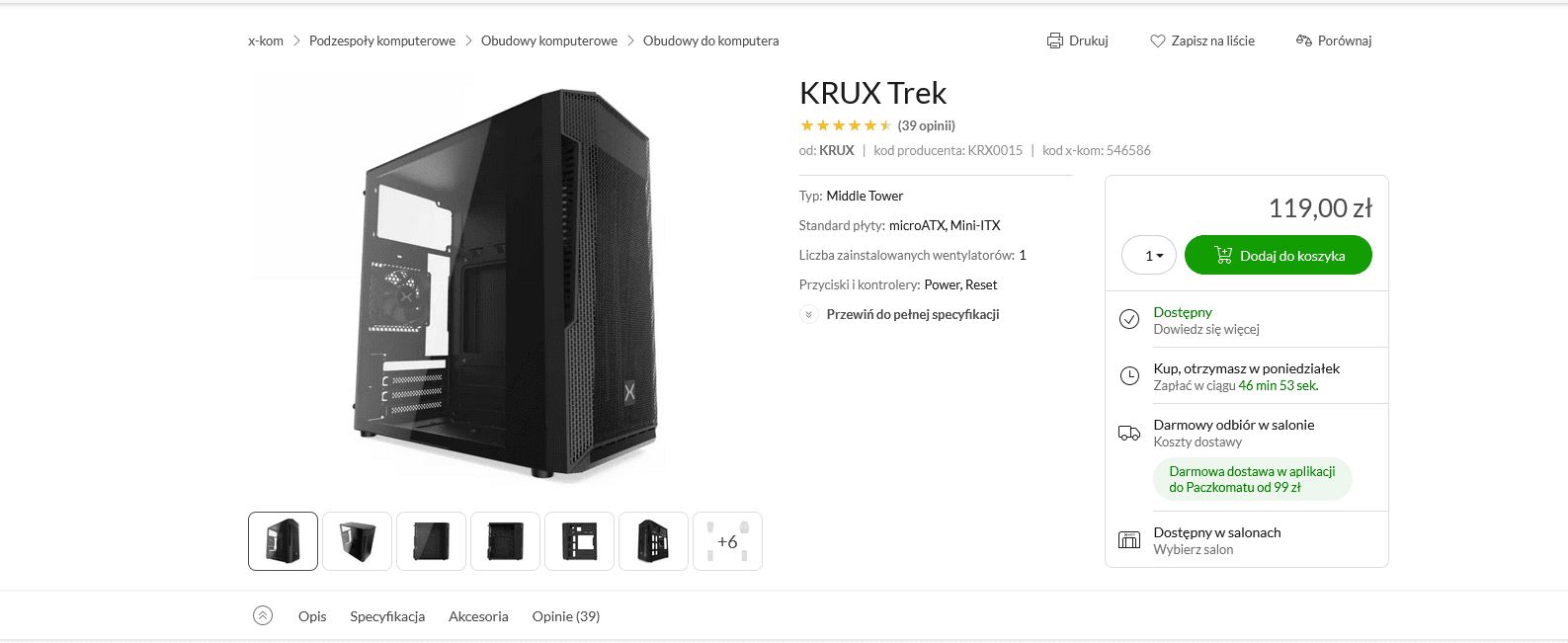Select the second product thumbnail image

pos(358,541)
